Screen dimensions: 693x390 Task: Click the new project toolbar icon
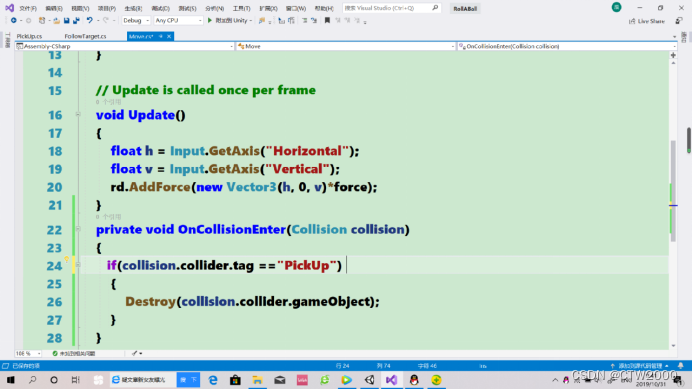click(42, 20)
